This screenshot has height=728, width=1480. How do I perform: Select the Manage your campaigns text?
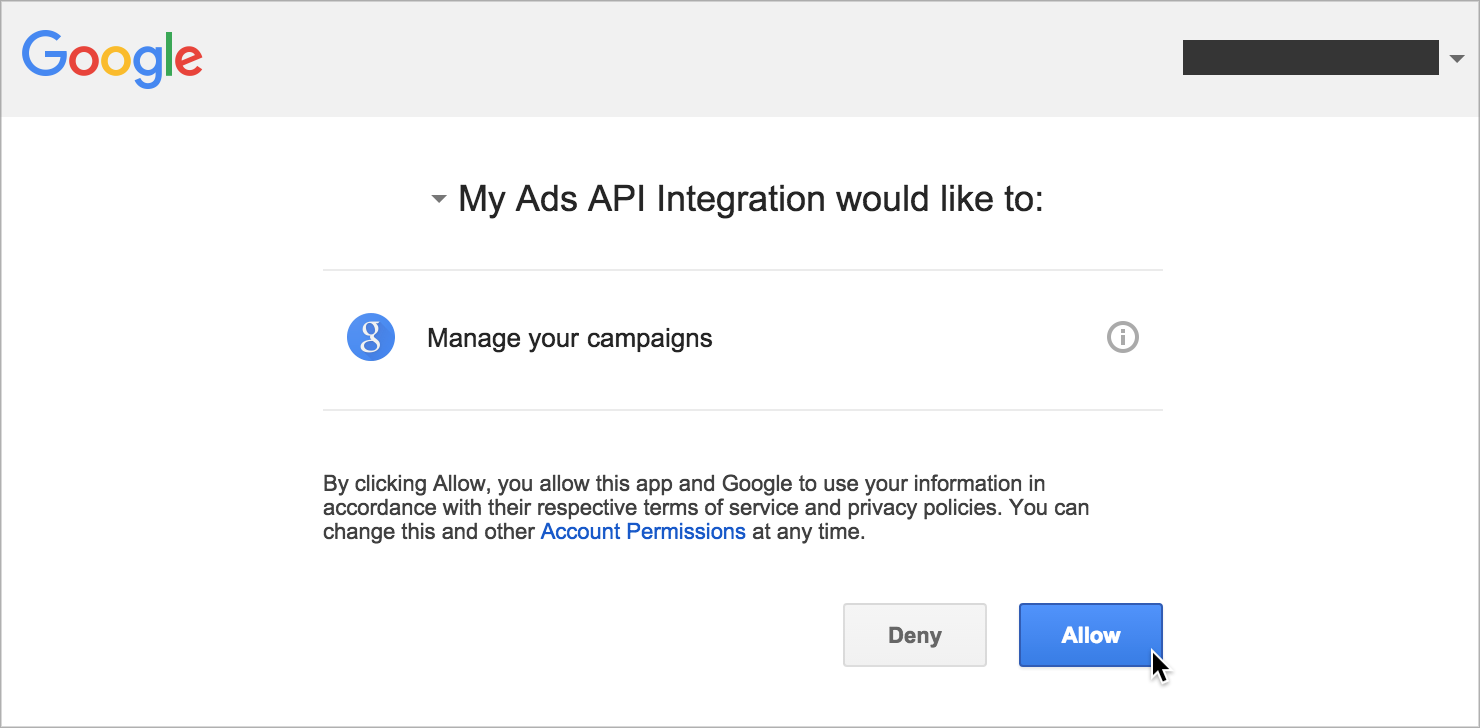(570, 338)
